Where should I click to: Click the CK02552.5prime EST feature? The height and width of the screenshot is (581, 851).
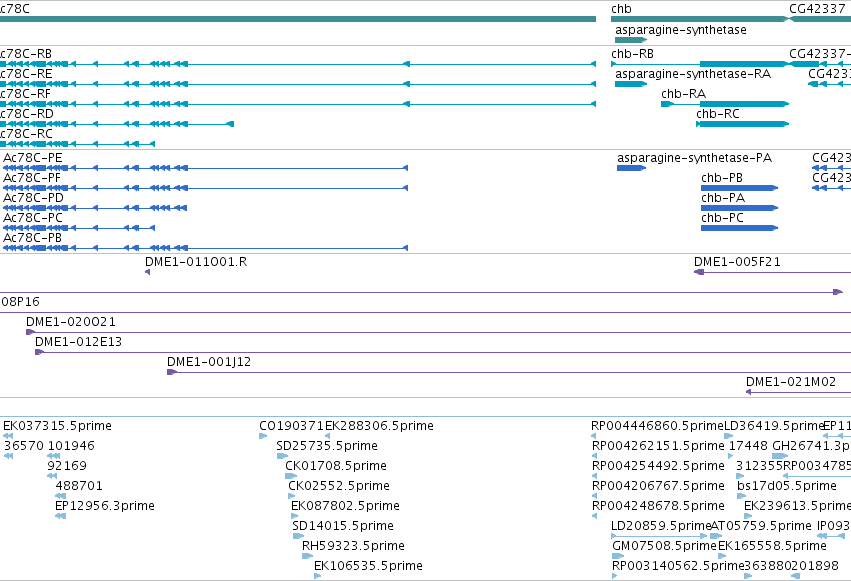point(292,496)
